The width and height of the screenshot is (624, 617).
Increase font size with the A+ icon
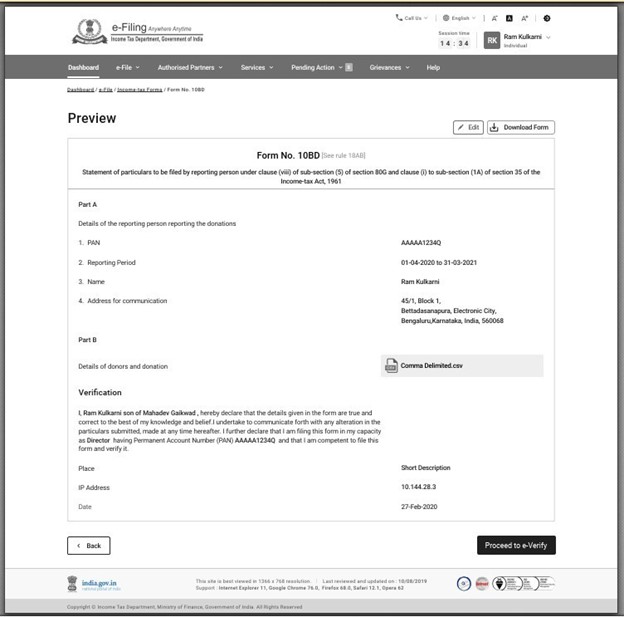coord(524,18)
